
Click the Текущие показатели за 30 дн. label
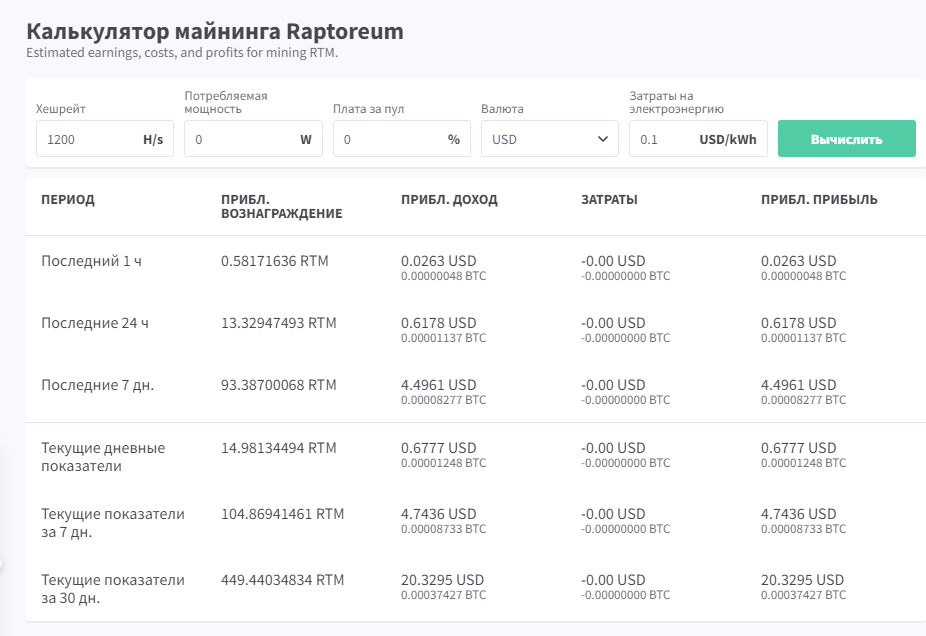113,589
